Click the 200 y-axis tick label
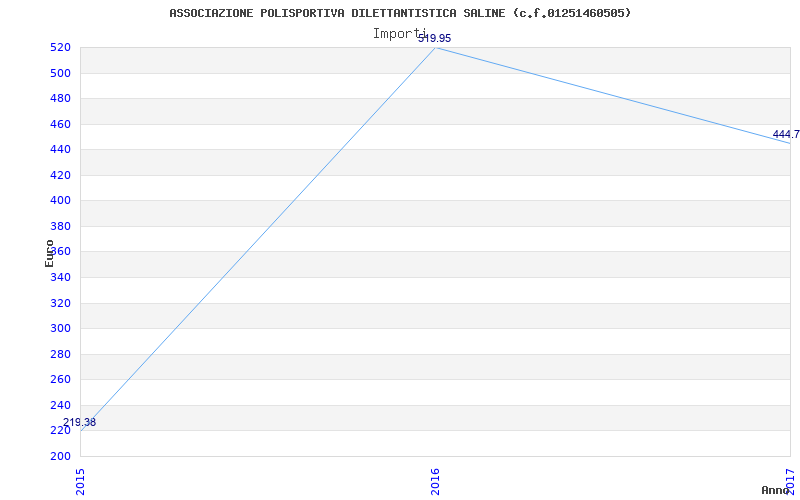 pos(60,457)
